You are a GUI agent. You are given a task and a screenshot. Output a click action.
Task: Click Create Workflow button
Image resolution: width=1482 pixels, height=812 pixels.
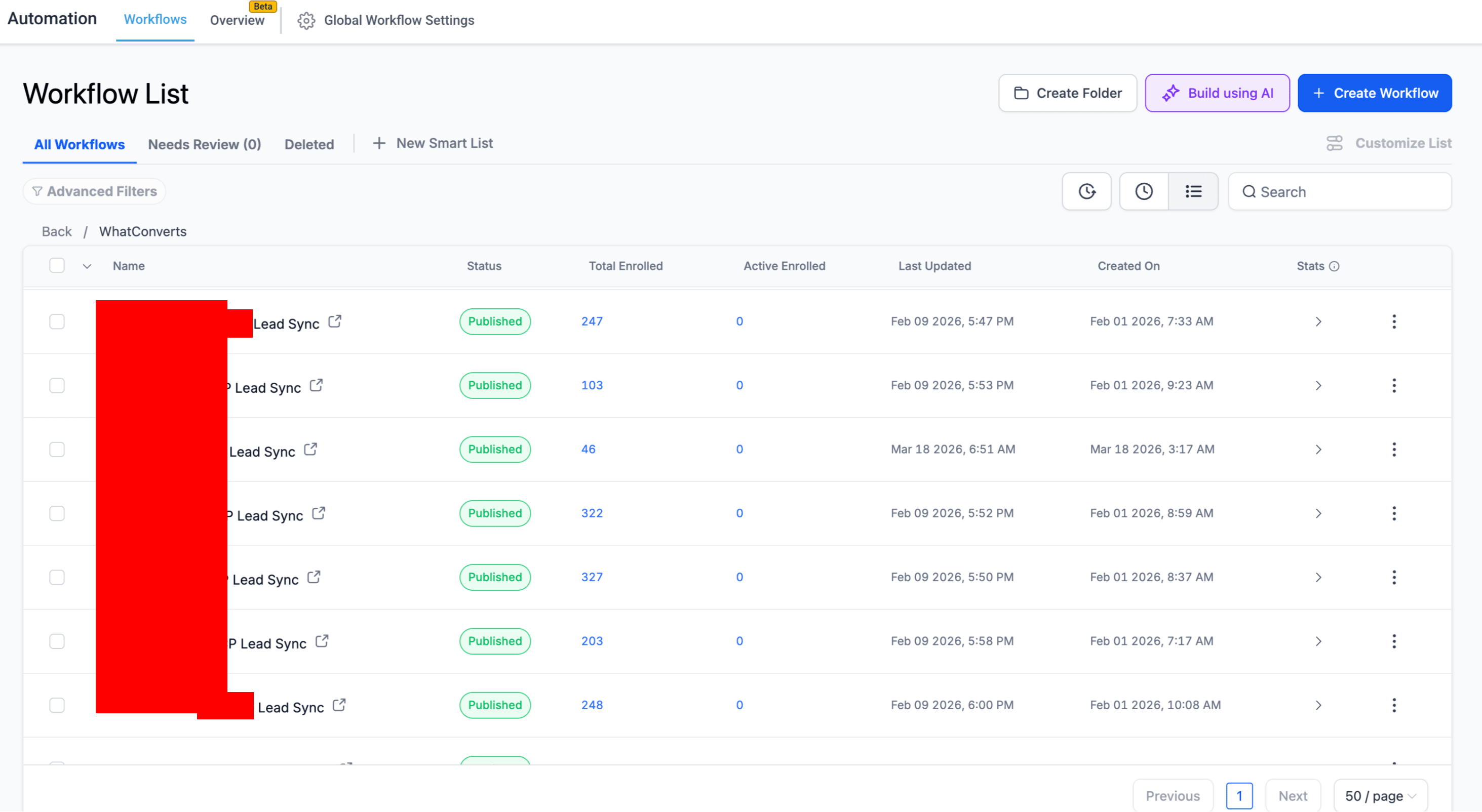1375,93
